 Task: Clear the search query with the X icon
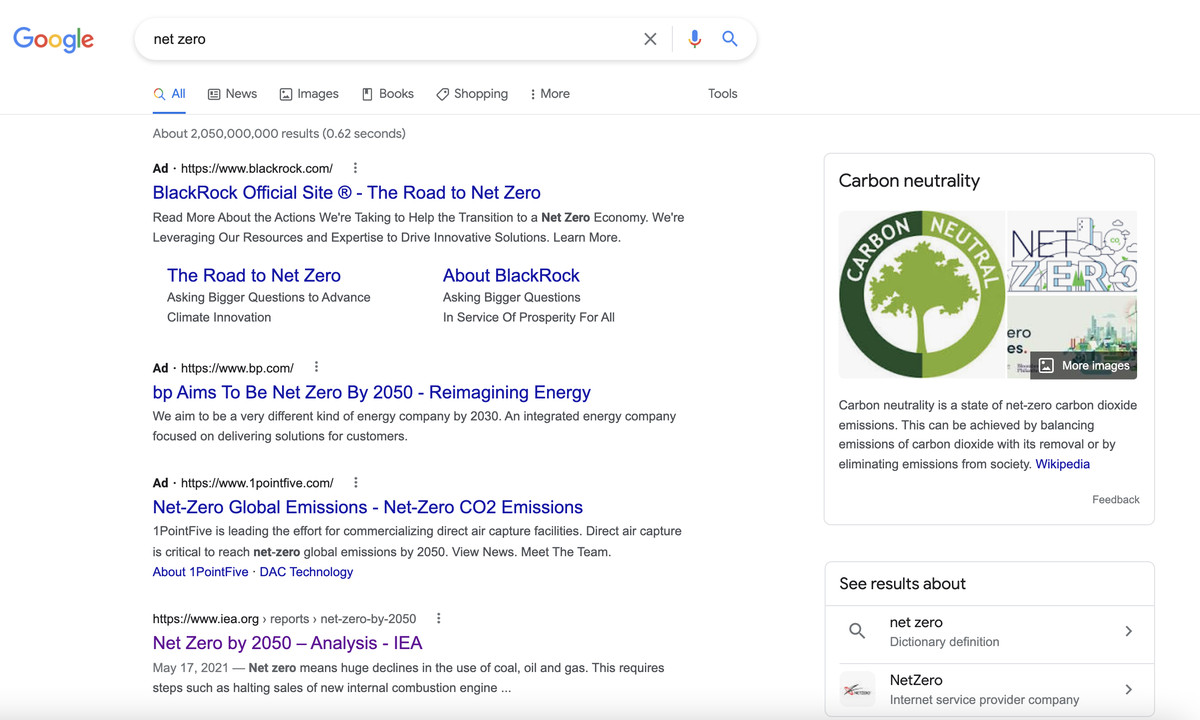[x=650, y=38]
